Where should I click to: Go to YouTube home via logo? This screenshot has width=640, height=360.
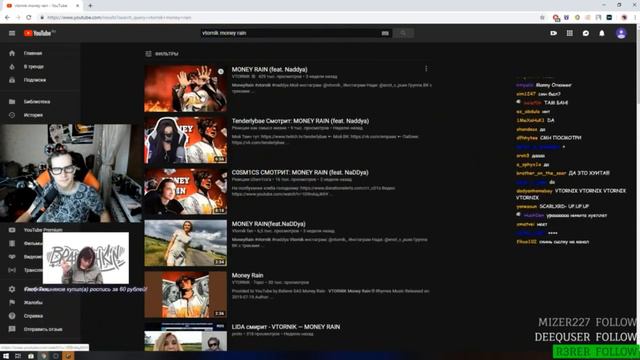[39, 33]
